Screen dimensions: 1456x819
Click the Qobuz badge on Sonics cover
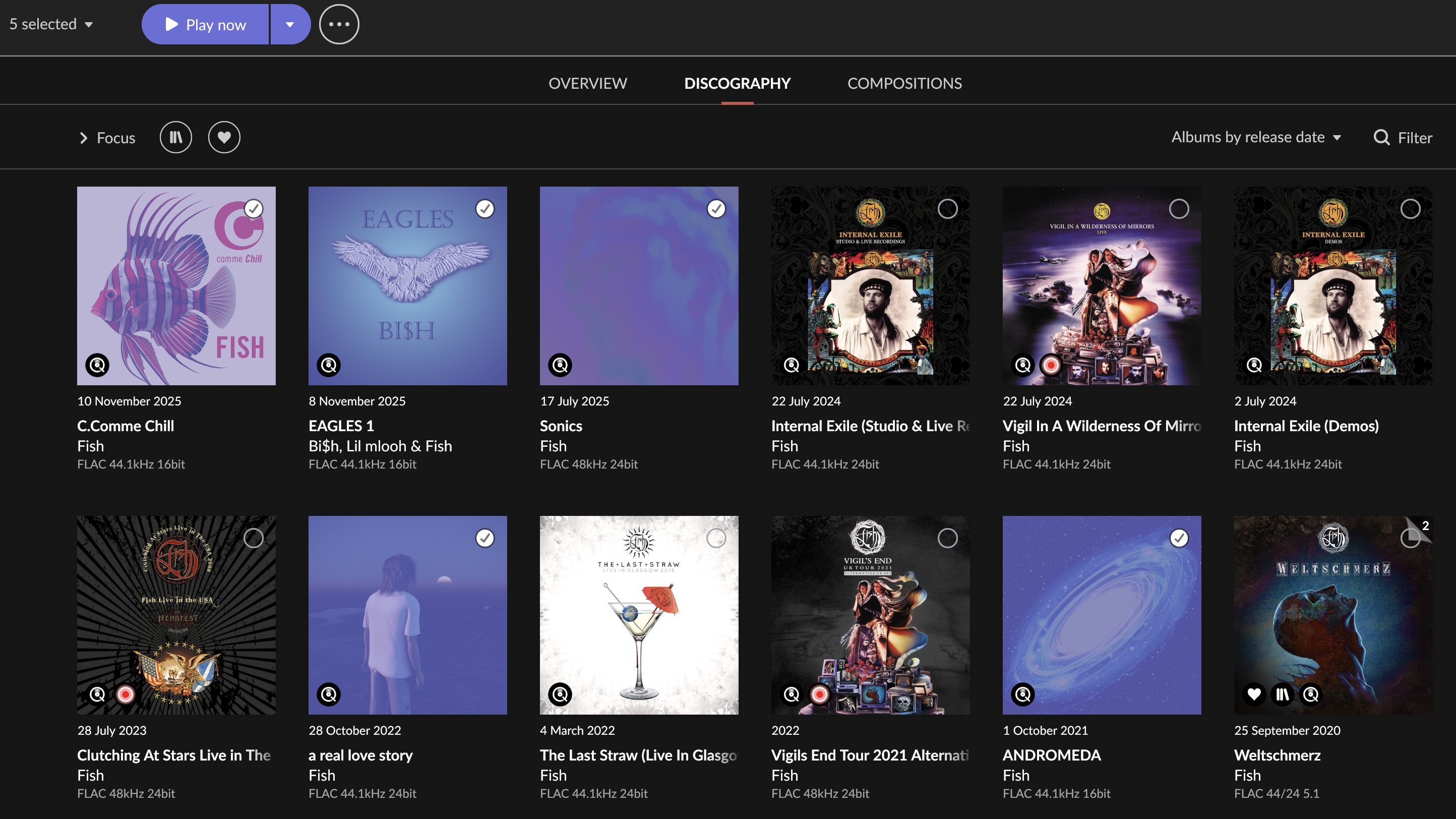click(x=560, y=365)
